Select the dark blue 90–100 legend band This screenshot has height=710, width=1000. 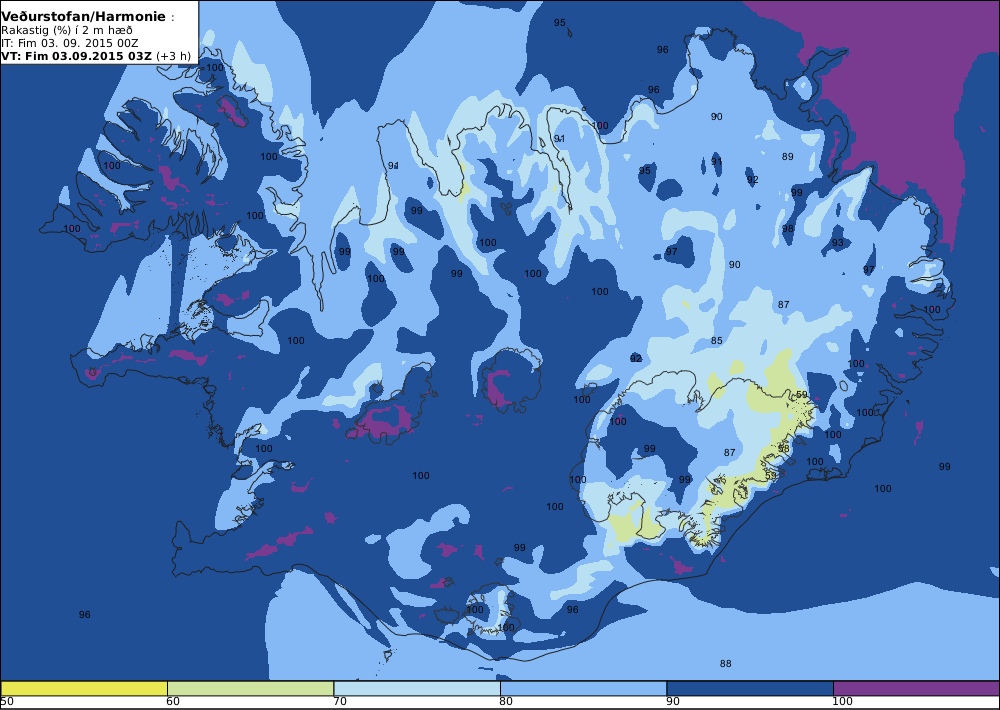[750, 689]
